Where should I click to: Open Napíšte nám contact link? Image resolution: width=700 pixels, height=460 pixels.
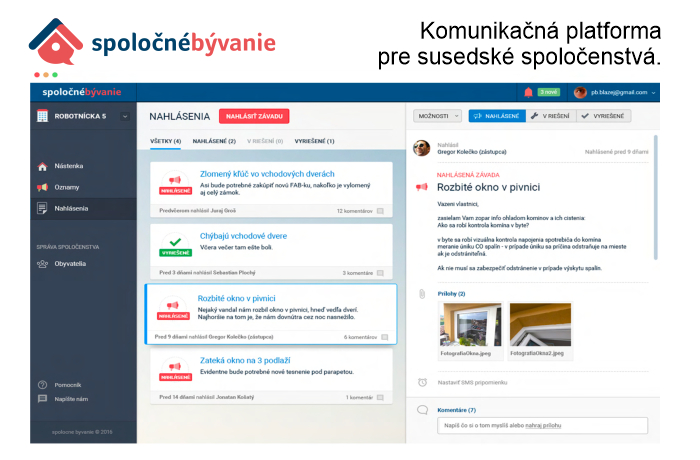point(71,399)
